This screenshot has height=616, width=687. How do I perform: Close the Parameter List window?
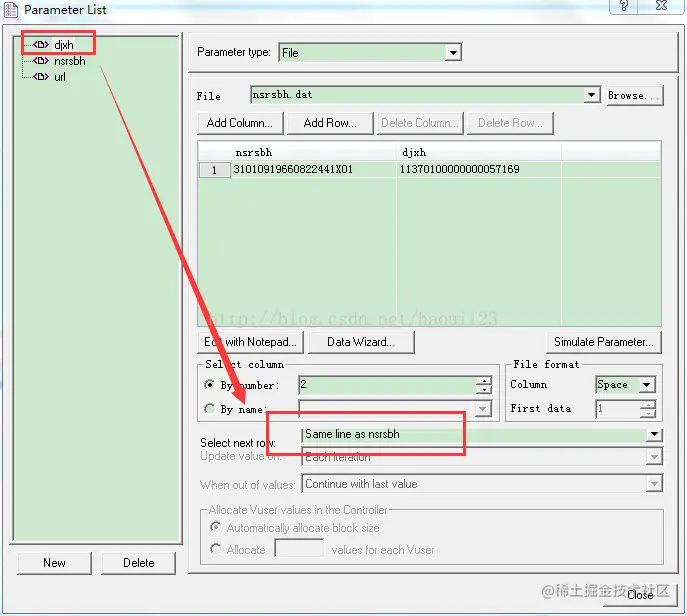click(x=661, y=6)
